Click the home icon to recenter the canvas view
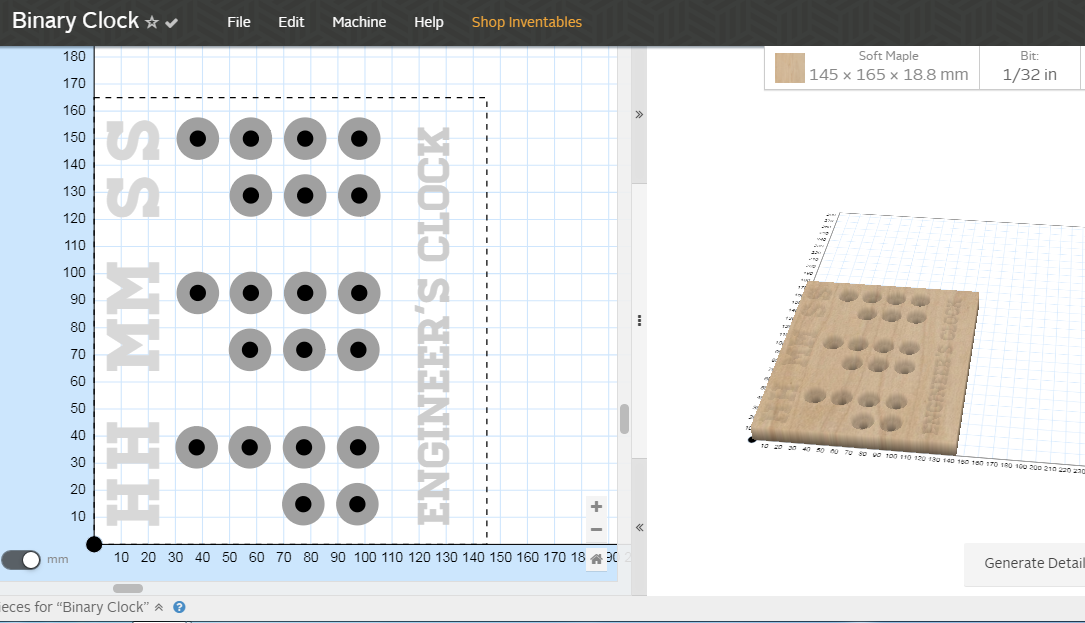Viewport: 1085px width, 623px height. click(595, 560)
